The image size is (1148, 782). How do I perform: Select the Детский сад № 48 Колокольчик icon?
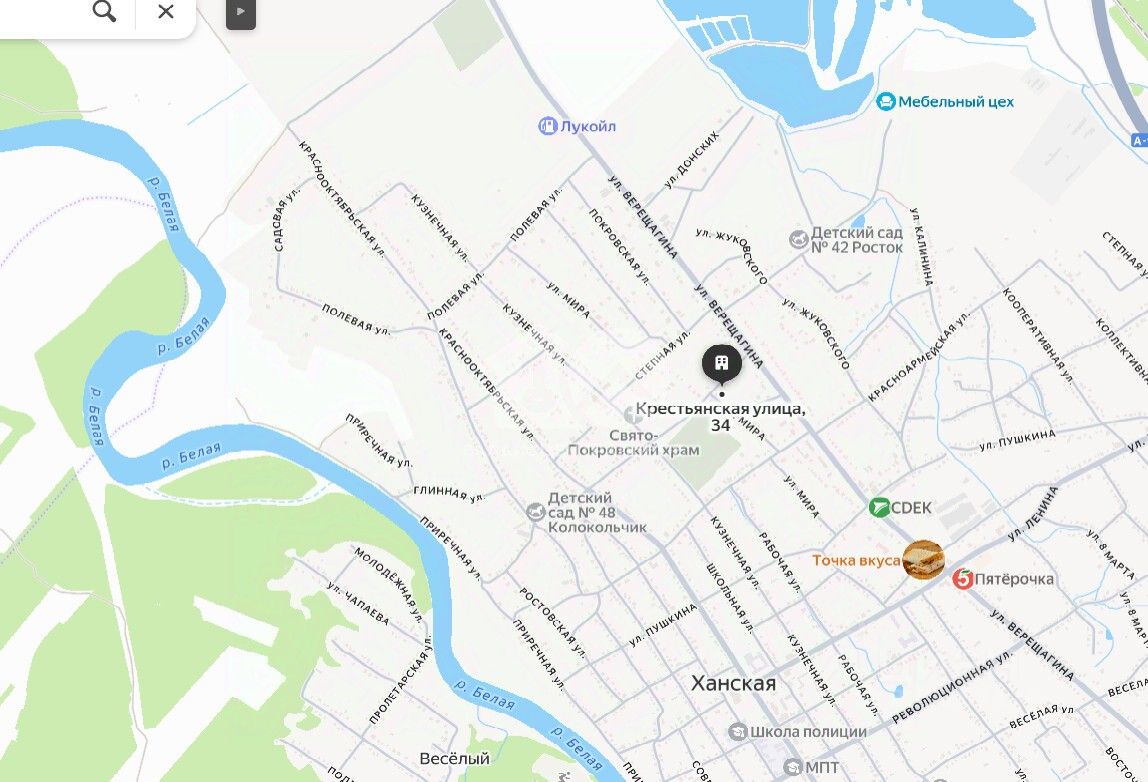[536, 511]
